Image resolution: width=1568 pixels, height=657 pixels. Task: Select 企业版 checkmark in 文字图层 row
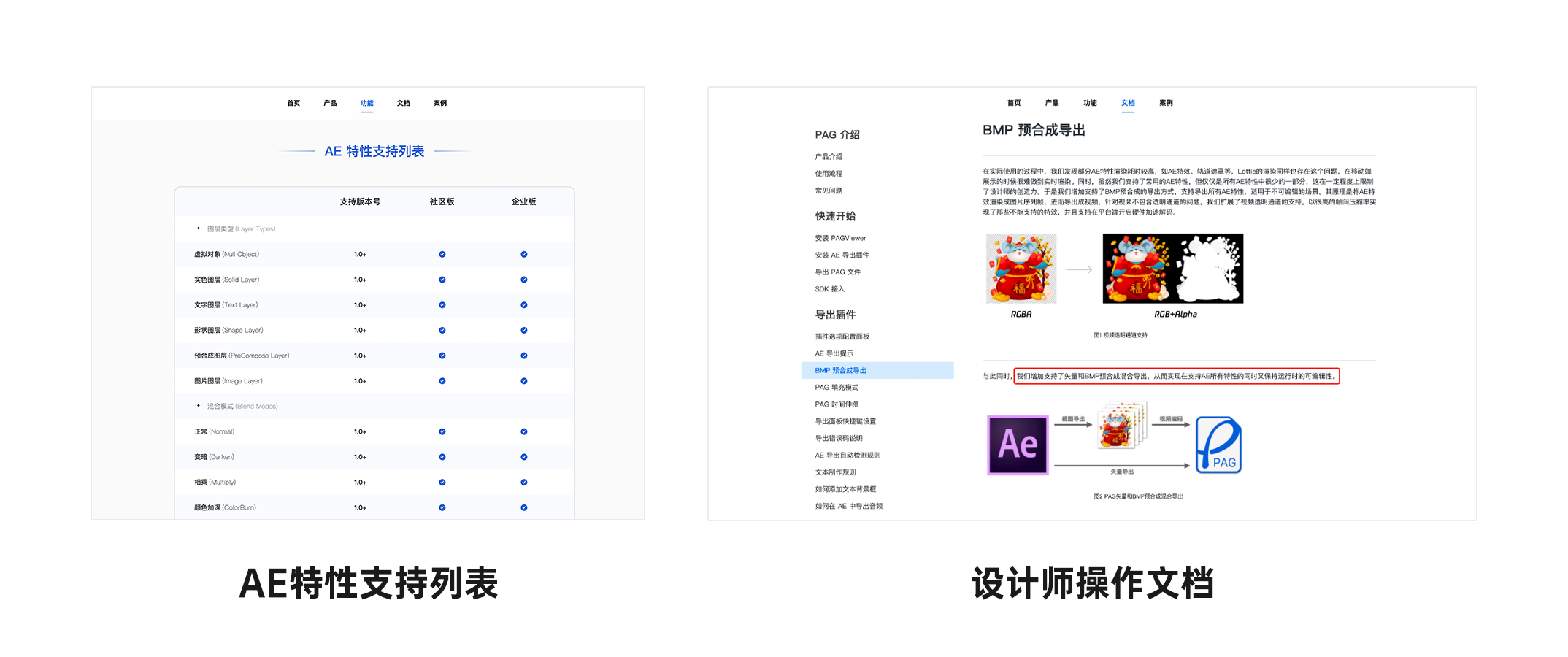click(524, 305)
